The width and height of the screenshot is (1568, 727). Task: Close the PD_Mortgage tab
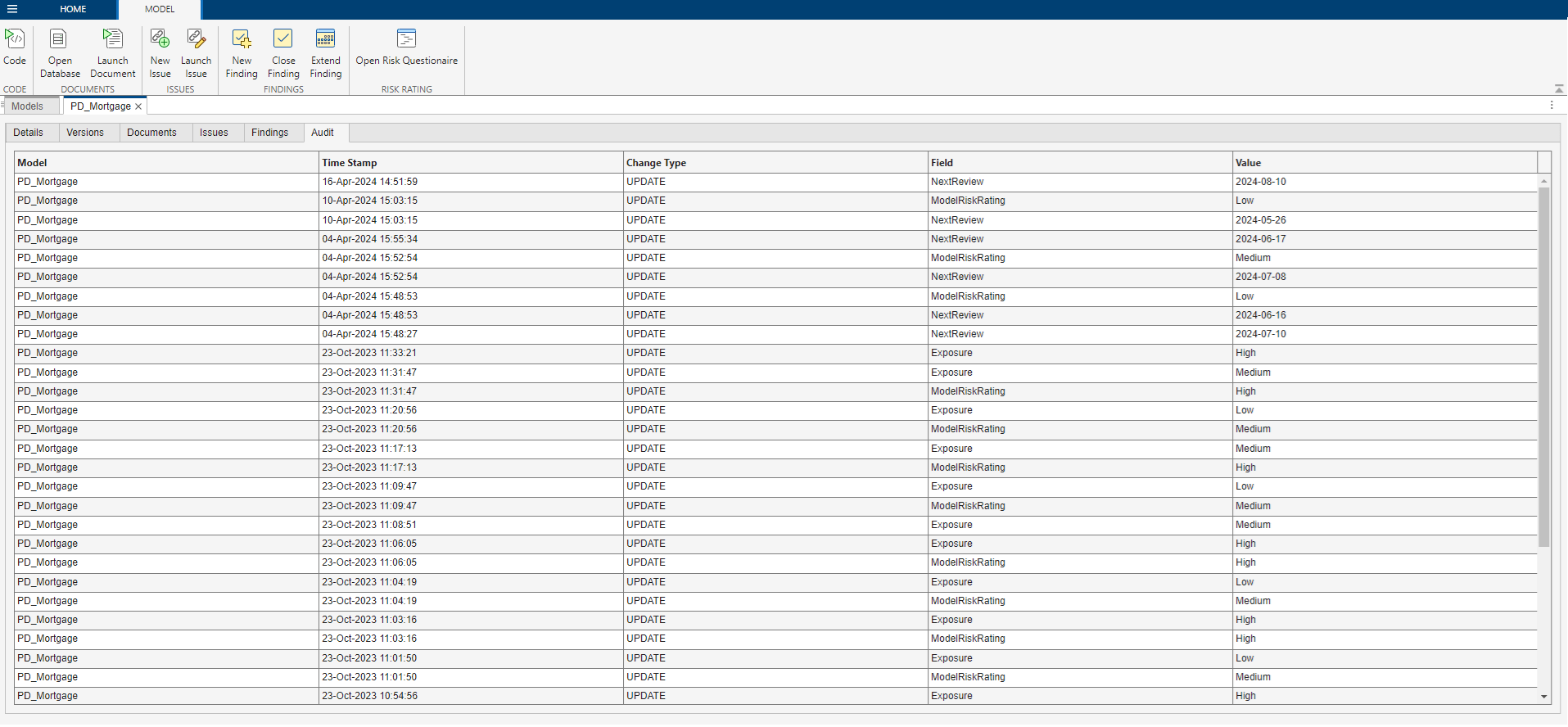point(138,106)
